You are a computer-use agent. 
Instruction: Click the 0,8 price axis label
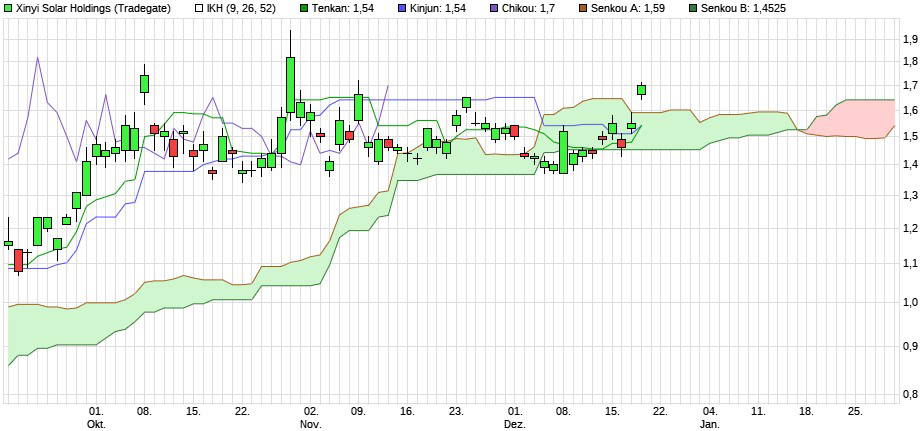click(x=911, y=393)
